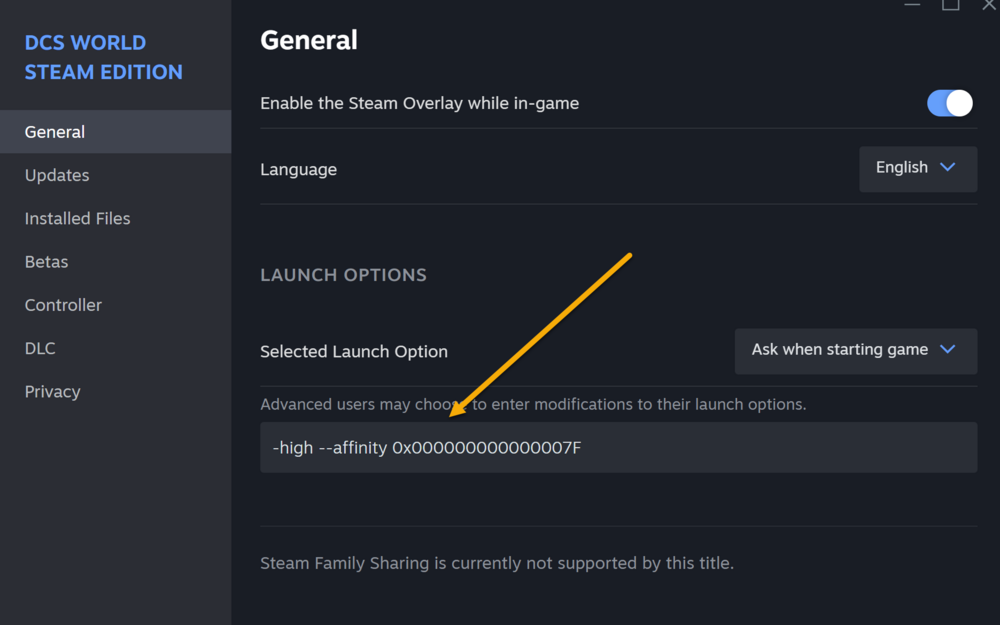Open the English language dropdown
The width and height of the screenshot is (1000, 625).
[x=917, y=168]
